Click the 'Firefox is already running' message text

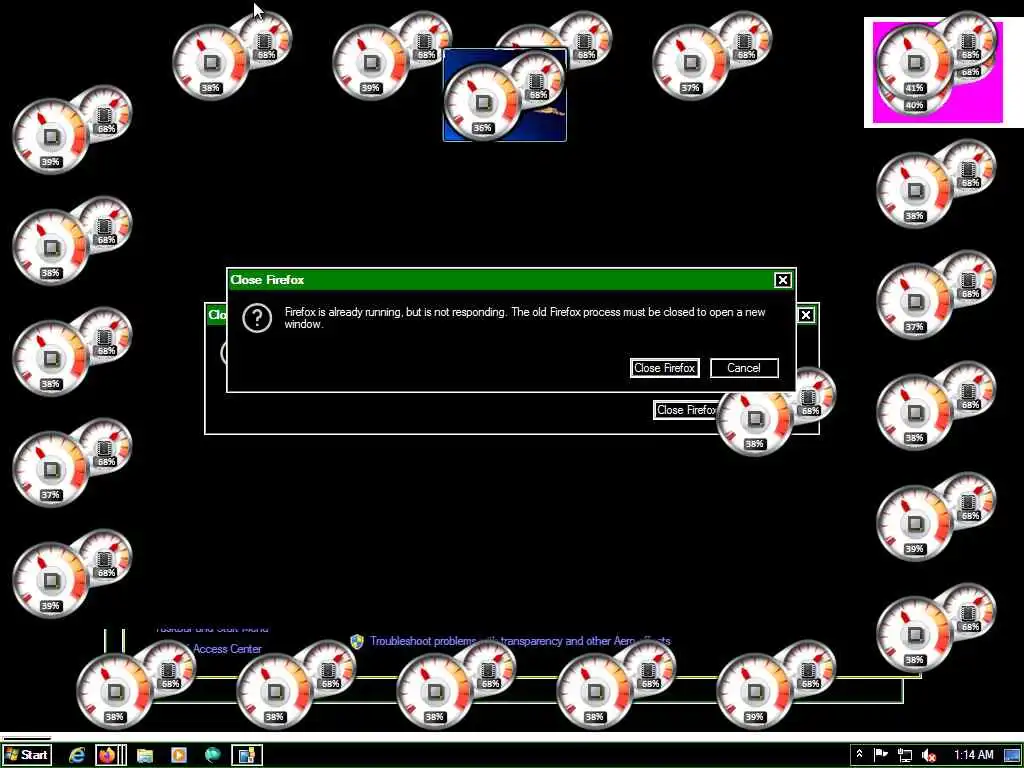pyautogui.click(x=524, y=318)
